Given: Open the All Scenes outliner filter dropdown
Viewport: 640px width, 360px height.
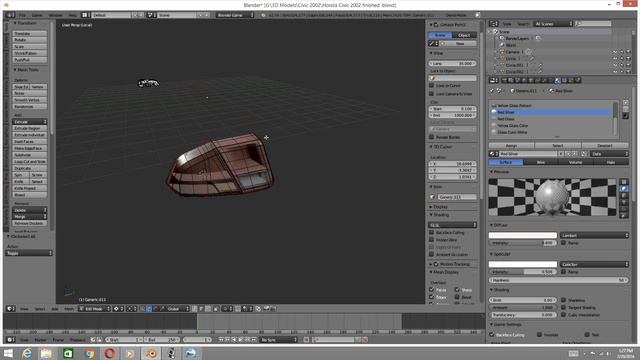Looking at the screenshot, I should click(553, 24).
